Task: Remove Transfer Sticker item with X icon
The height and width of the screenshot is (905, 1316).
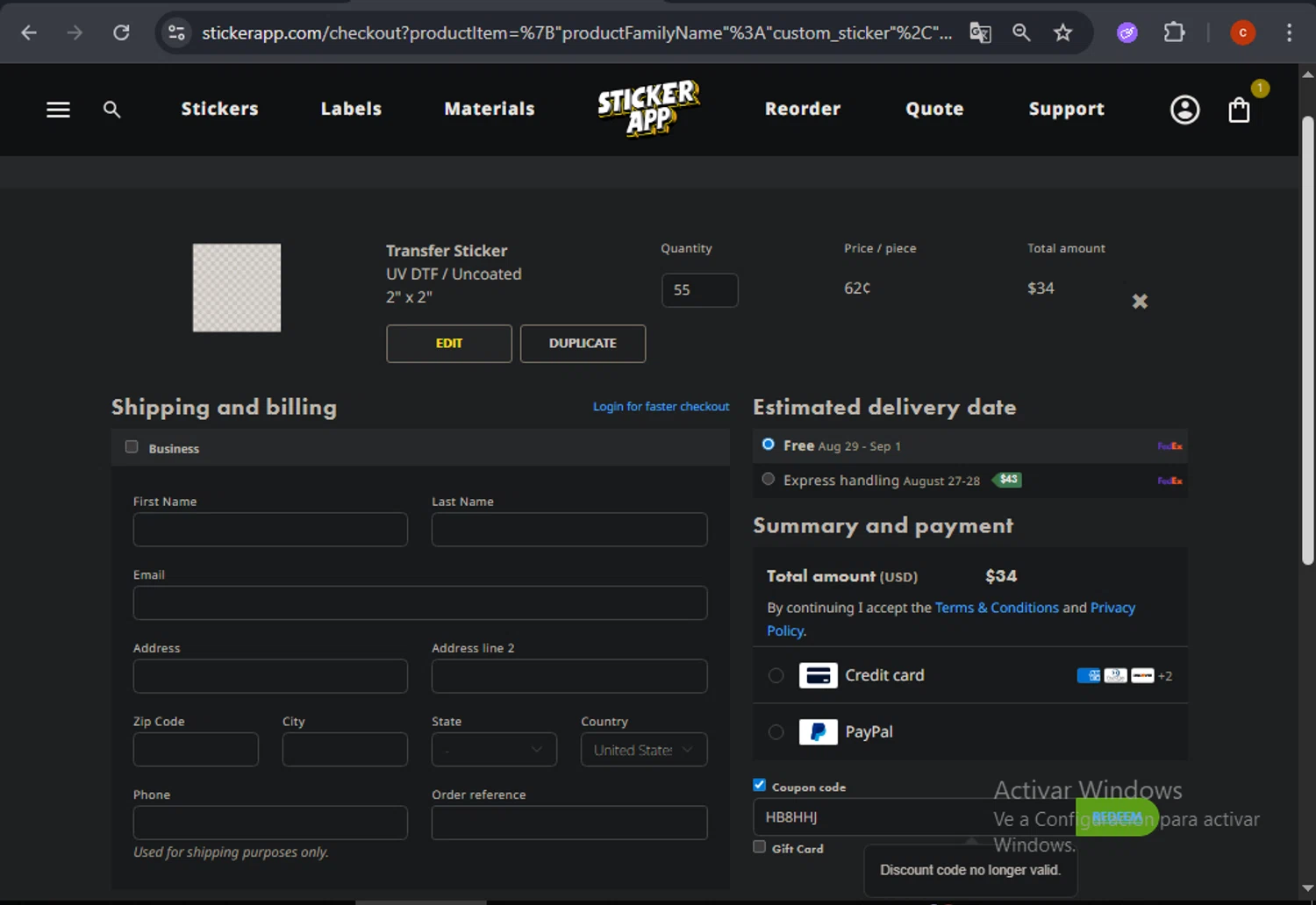Action: 1140,302
